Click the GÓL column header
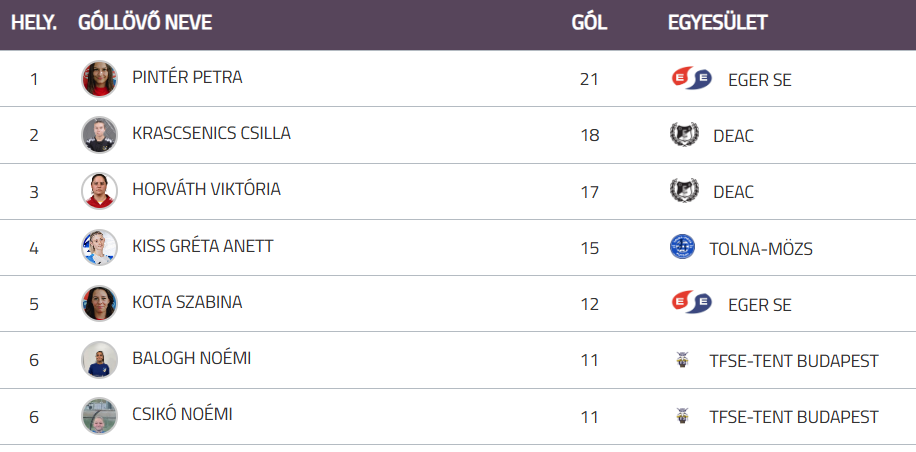 tap(589, 23)
